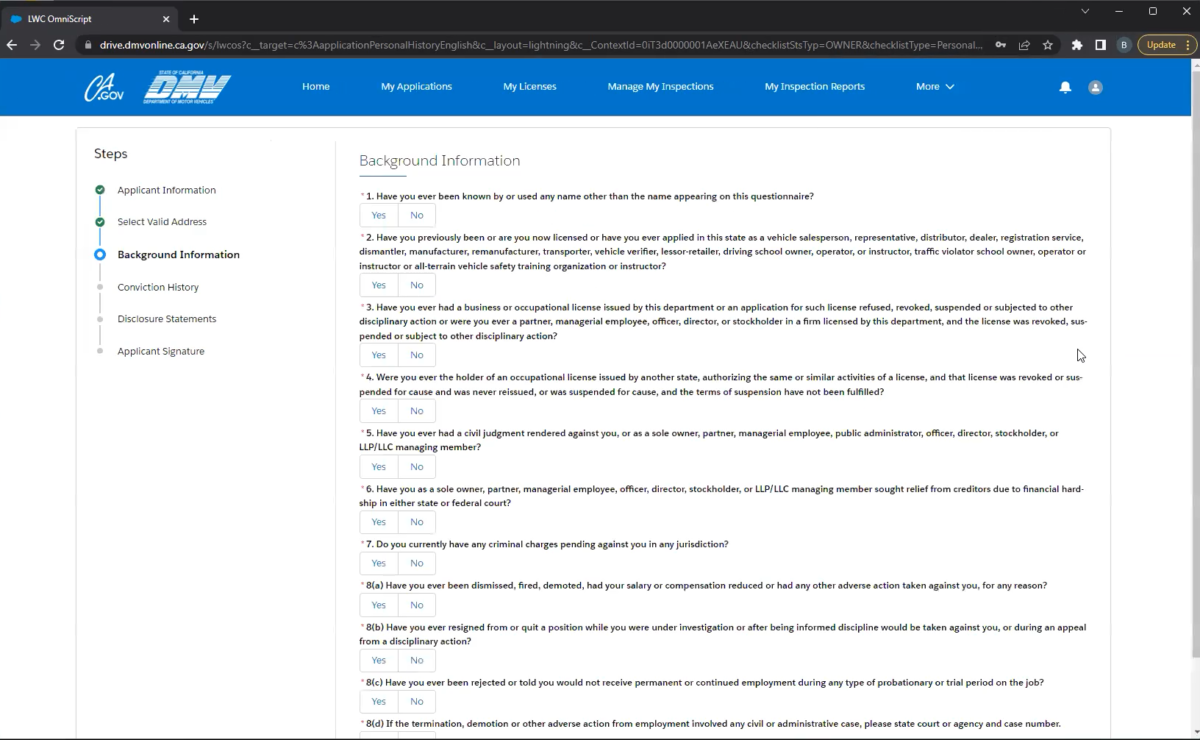The image size is (1200, 740).
Task: Open the Select Valid Address step
Action: (162, 222)
